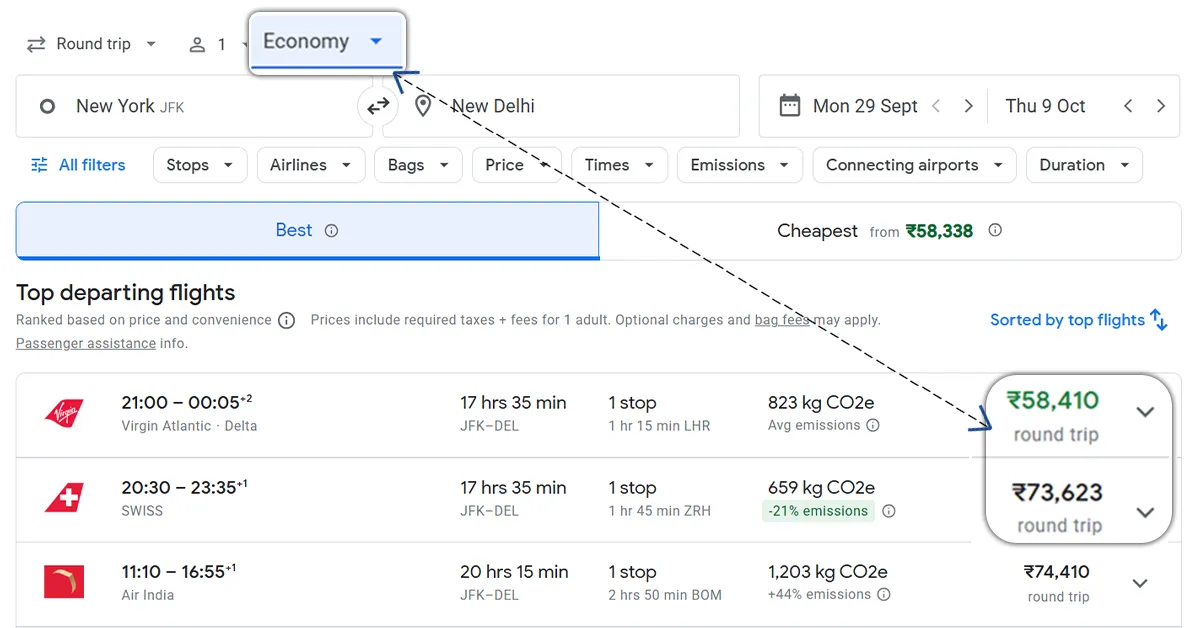Click the info icon next to Cheapest price
This screenshot has width=1200, height=628.
(995, 230)
